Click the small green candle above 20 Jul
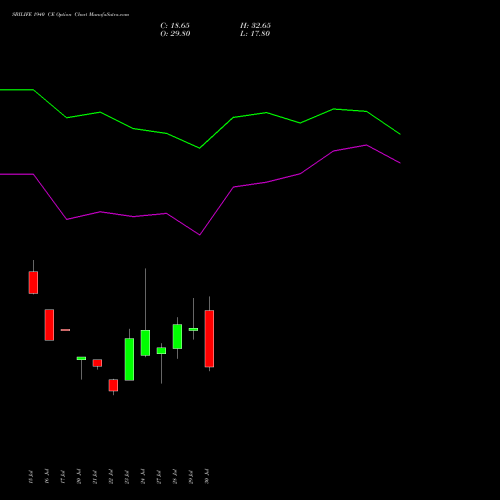The image size is (500, 500). 81,358
